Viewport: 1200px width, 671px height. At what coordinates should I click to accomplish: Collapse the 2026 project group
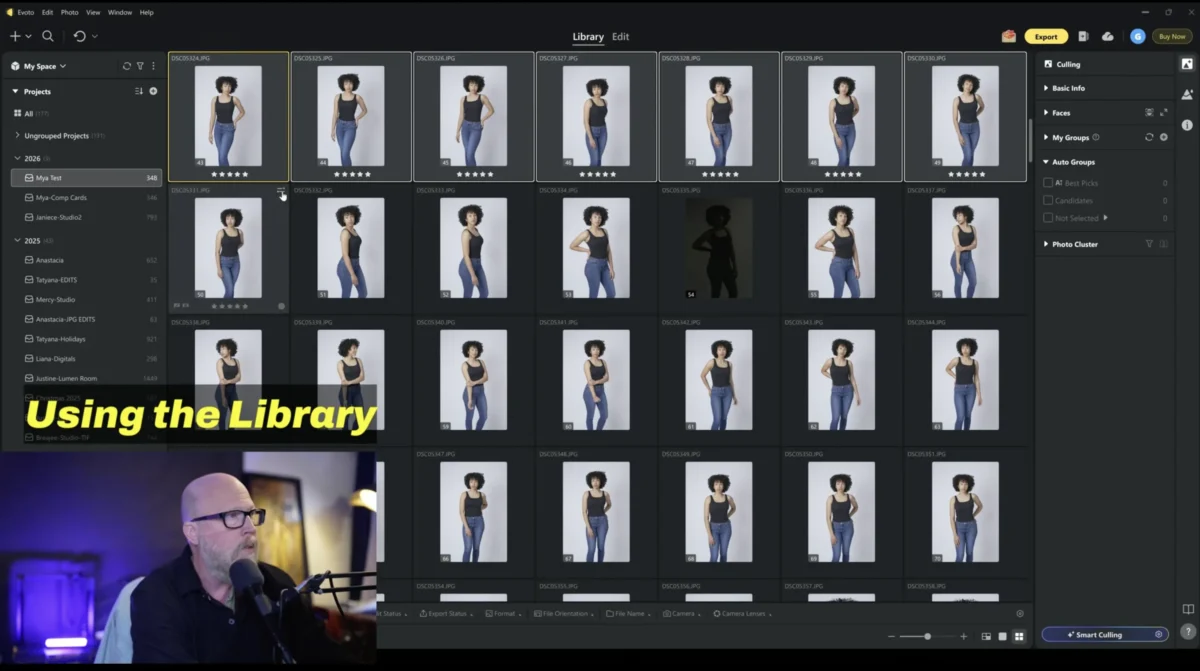[x=17, y=158]
